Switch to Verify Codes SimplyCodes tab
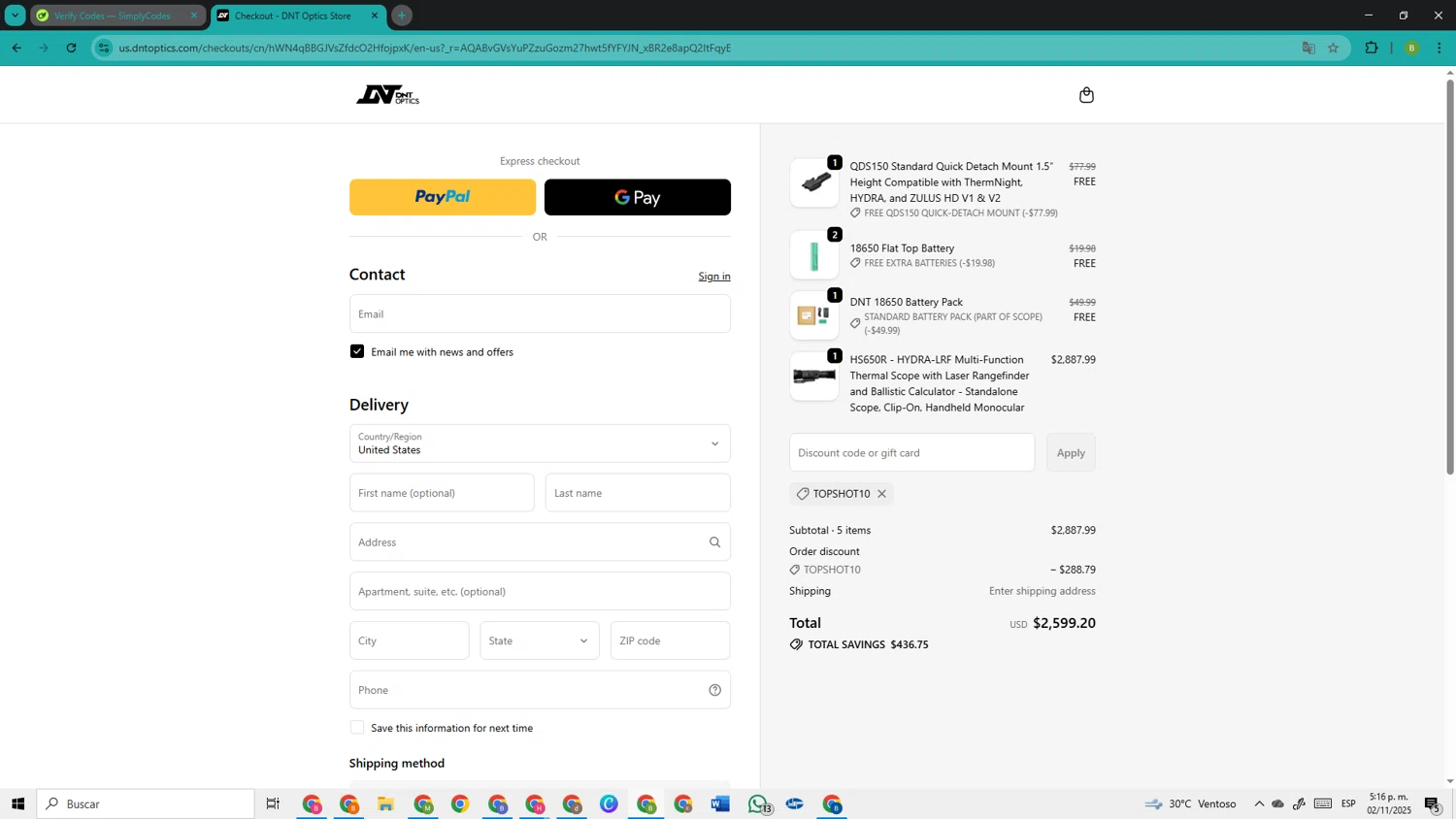This screenshot has width=1456, height=819. (x=117, y=16)
